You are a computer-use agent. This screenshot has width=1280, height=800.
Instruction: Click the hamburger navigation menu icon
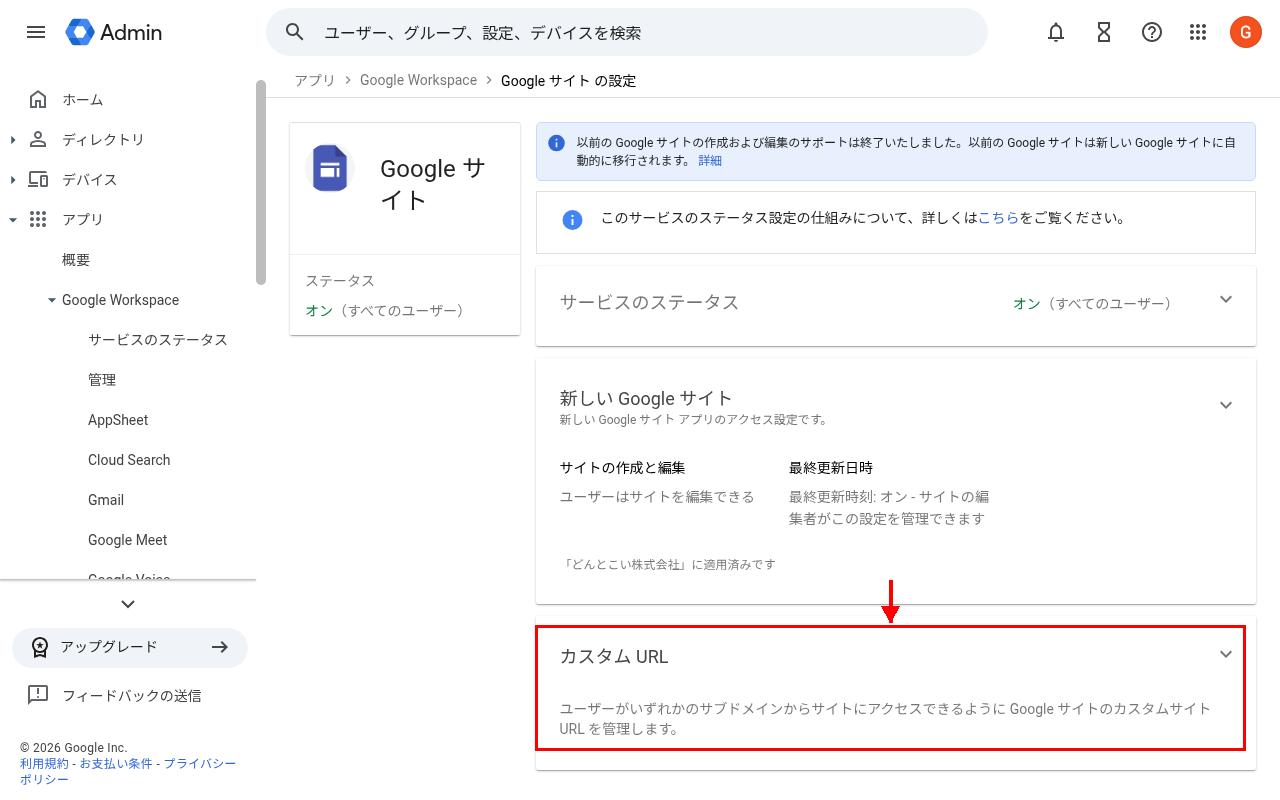tap(36, 32)
